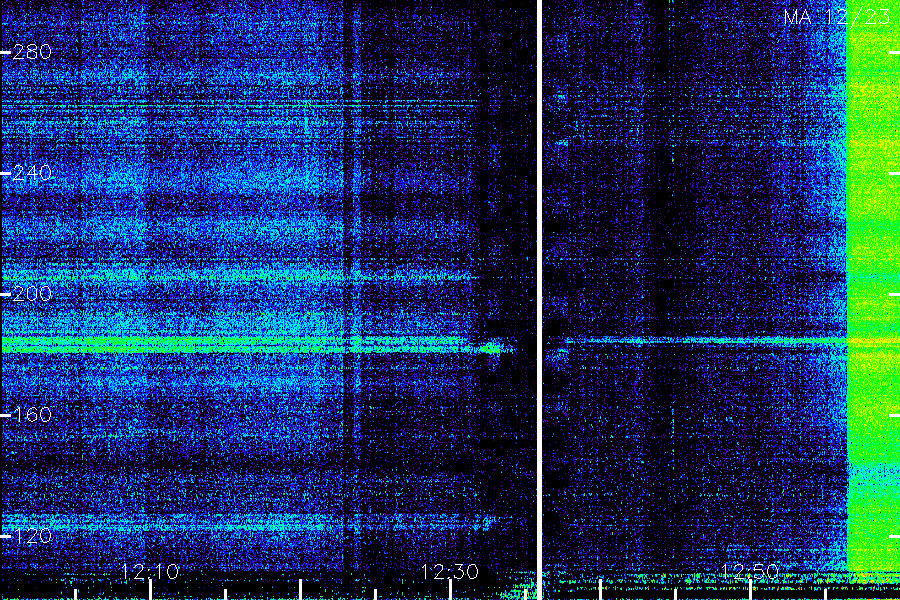Screen dimensions: 900x600
Task: Click the tick mark below 12:50
Action: click(750, 590)
